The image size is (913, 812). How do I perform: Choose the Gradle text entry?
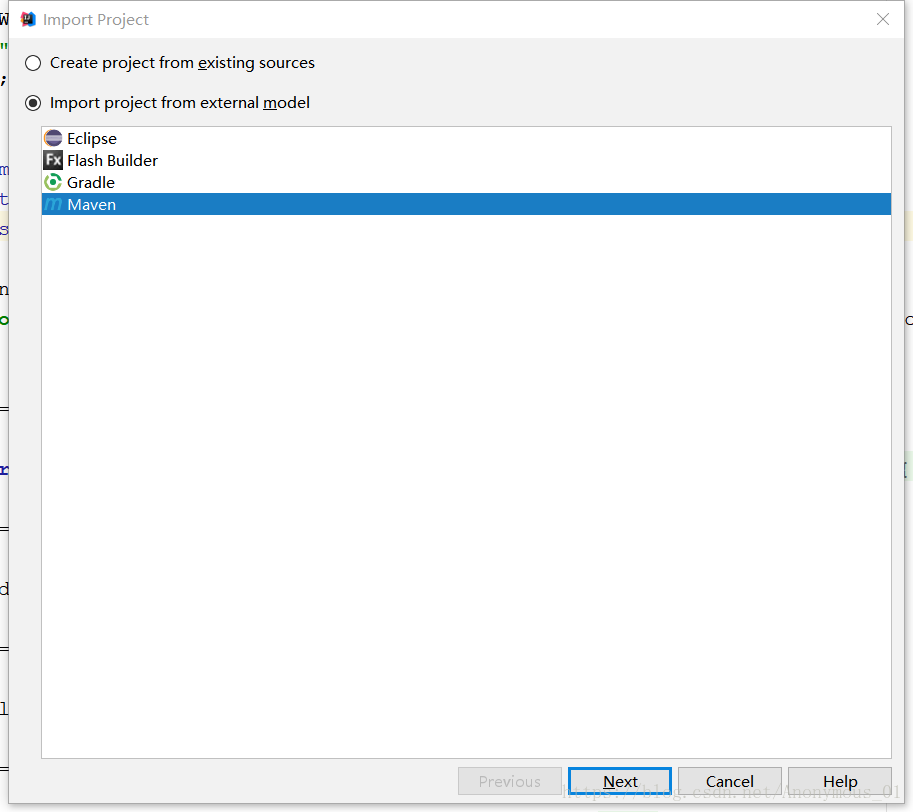(91, 182)
